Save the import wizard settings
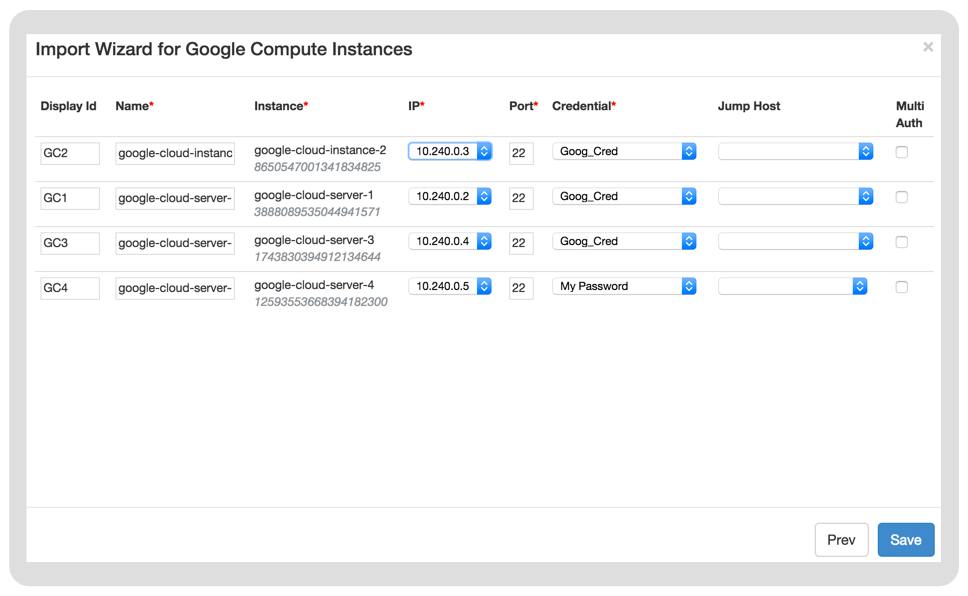The width and height of the screenshot is (968, 596). click(x=906, y=540)
